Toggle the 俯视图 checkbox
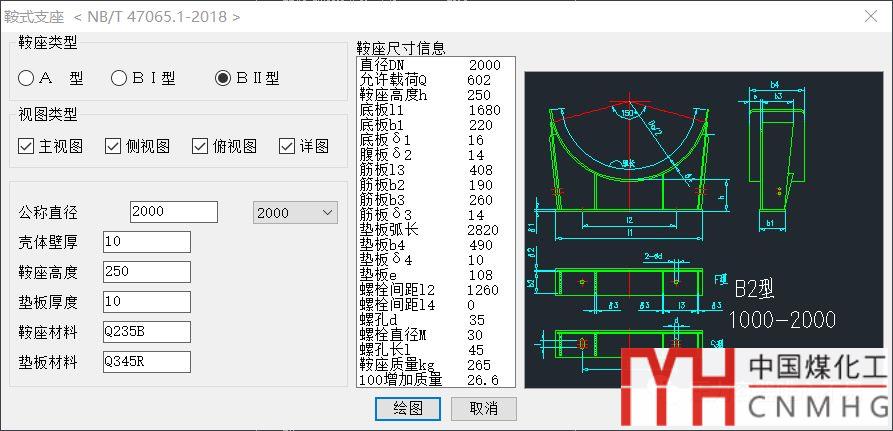The width and height of the screenshot is (893, 431). (x=200, y=146)
